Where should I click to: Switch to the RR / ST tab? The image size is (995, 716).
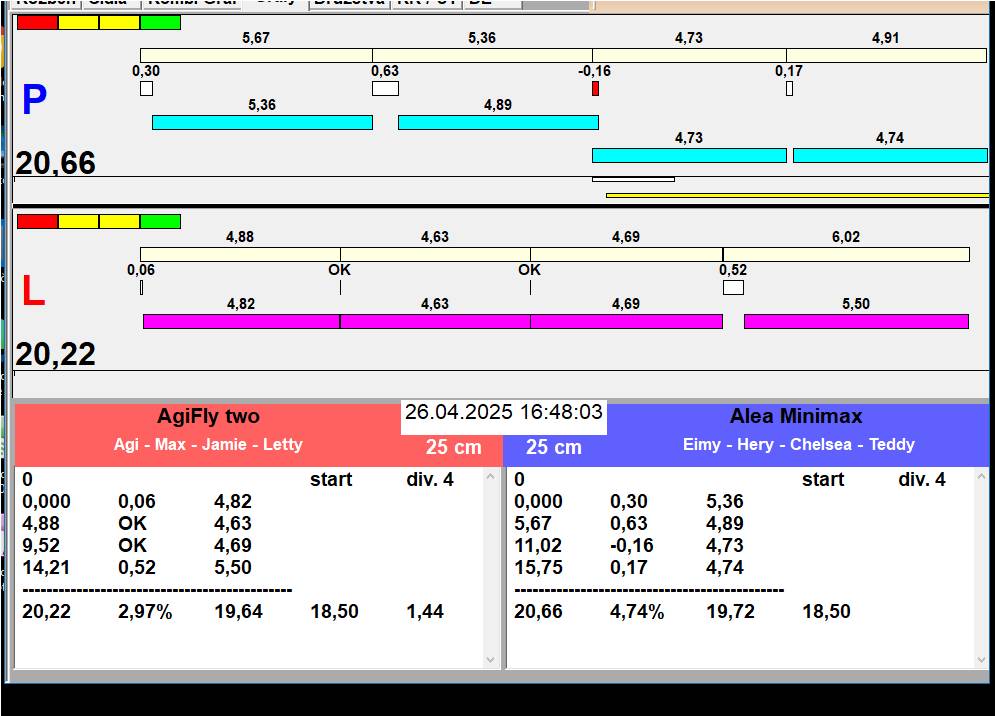(x=426, y=3)
